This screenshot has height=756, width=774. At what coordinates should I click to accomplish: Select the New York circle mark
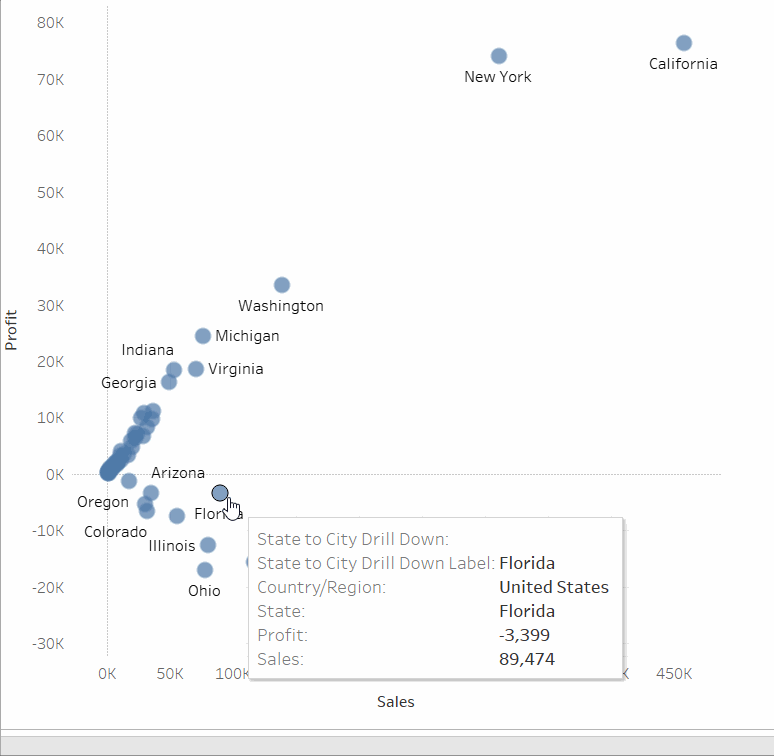click(499, 56)
